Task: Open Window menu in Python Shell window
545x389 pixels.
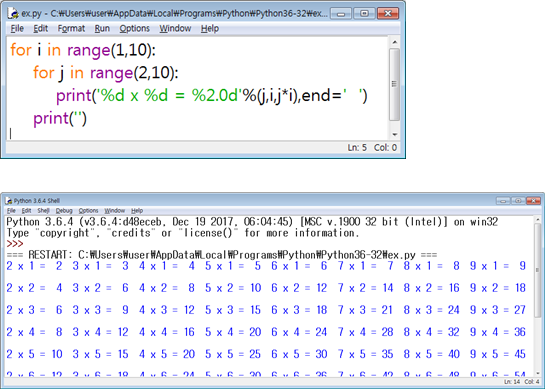Action: pos(114,211)
